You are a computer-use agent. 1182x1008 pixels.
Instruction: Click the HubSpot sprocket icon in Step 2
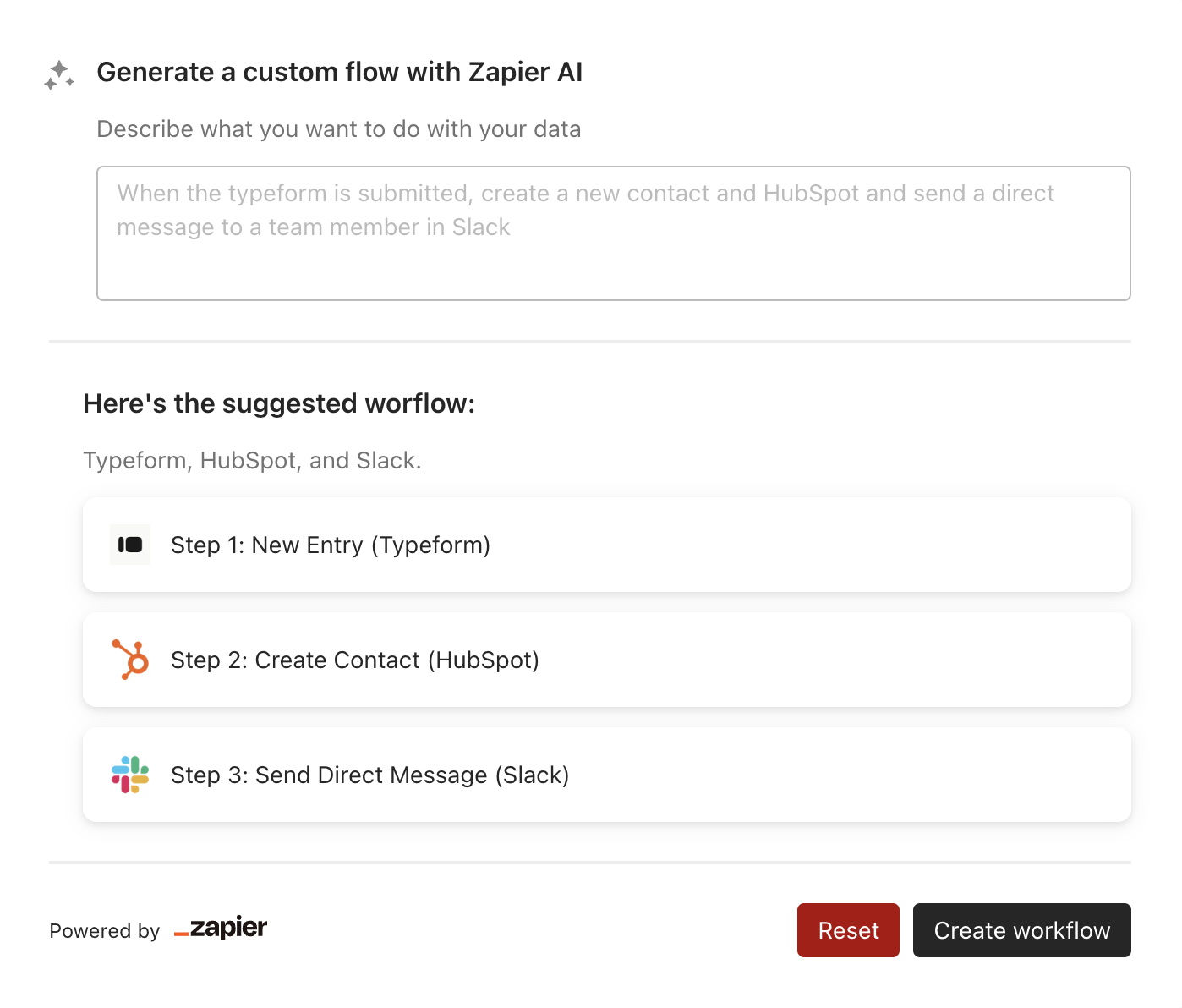click(130, 660)
